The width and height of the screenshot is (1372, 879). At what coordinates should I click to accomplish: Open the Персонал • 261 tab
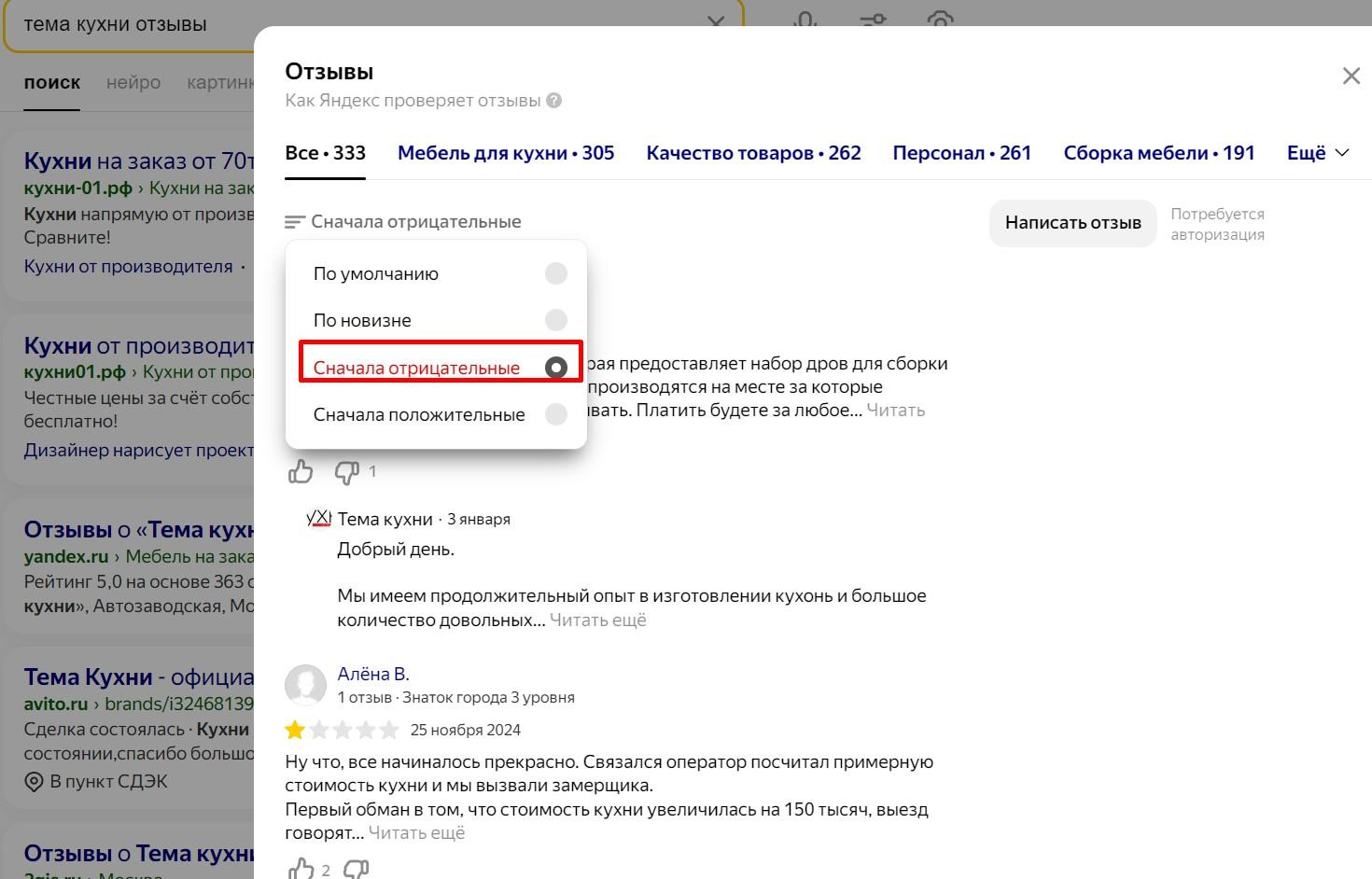[x=961, y=153]
